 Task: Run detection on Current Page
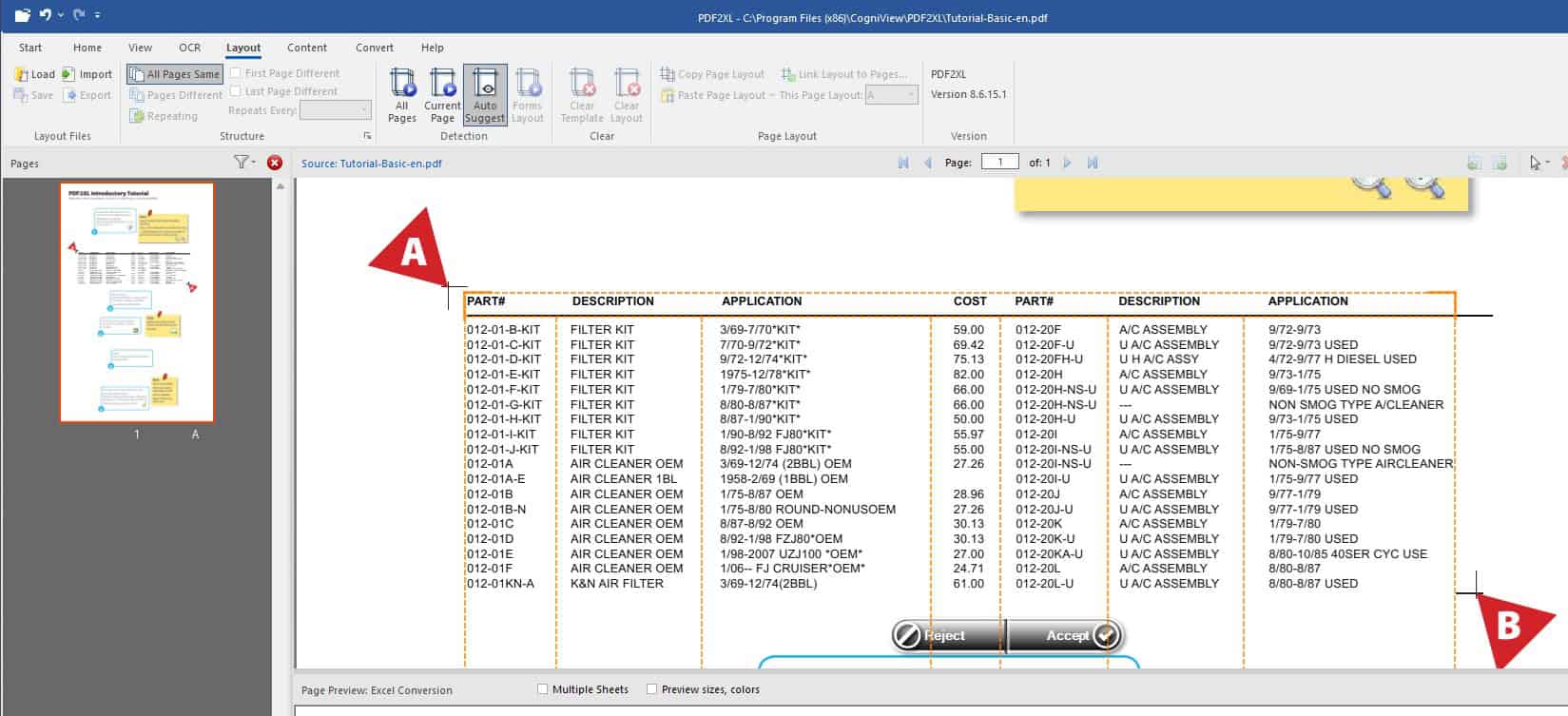click(442, 95)
